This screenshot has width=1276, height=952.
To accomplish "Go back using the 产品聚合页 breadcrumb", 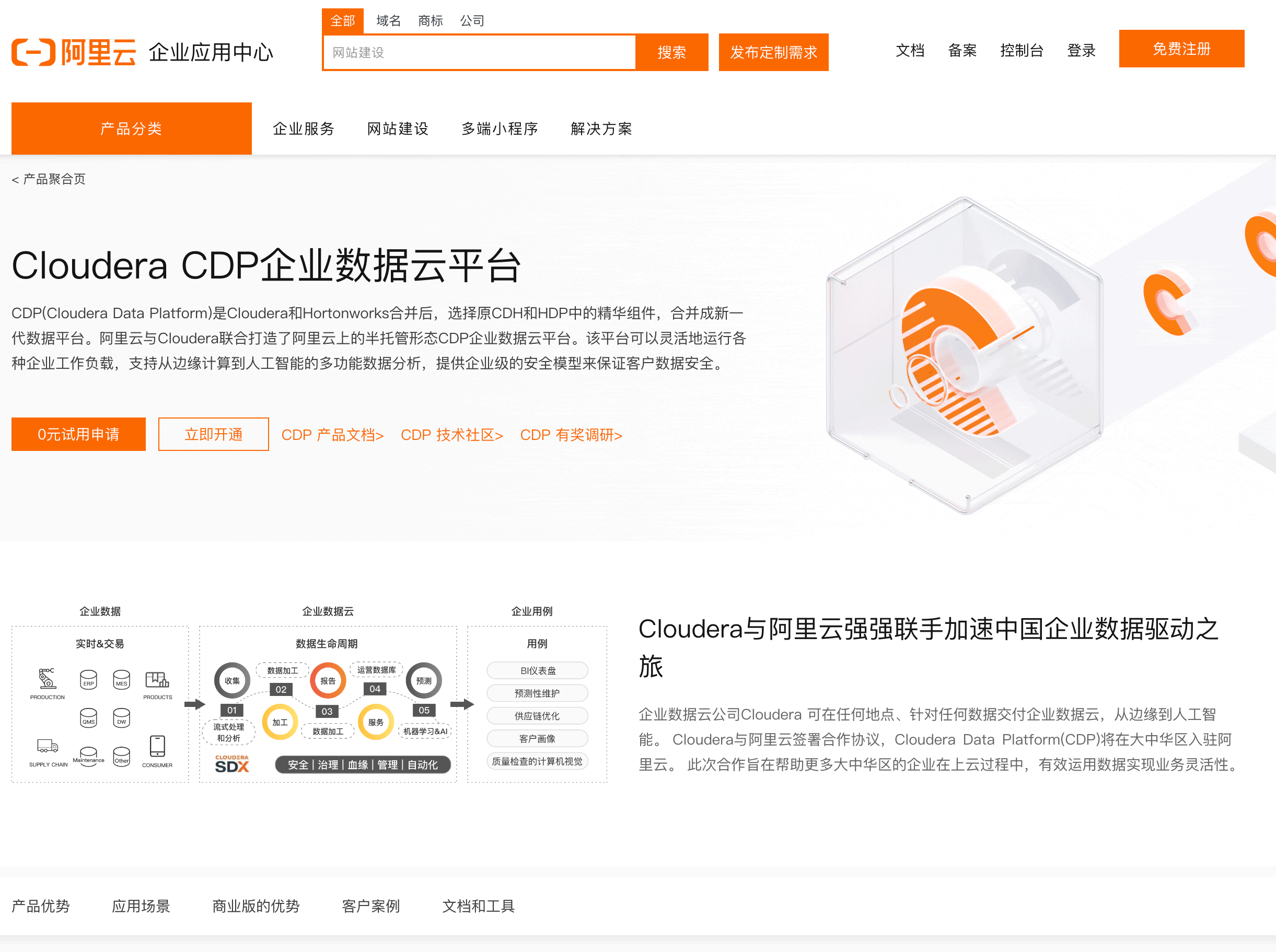I will point(49,179).
